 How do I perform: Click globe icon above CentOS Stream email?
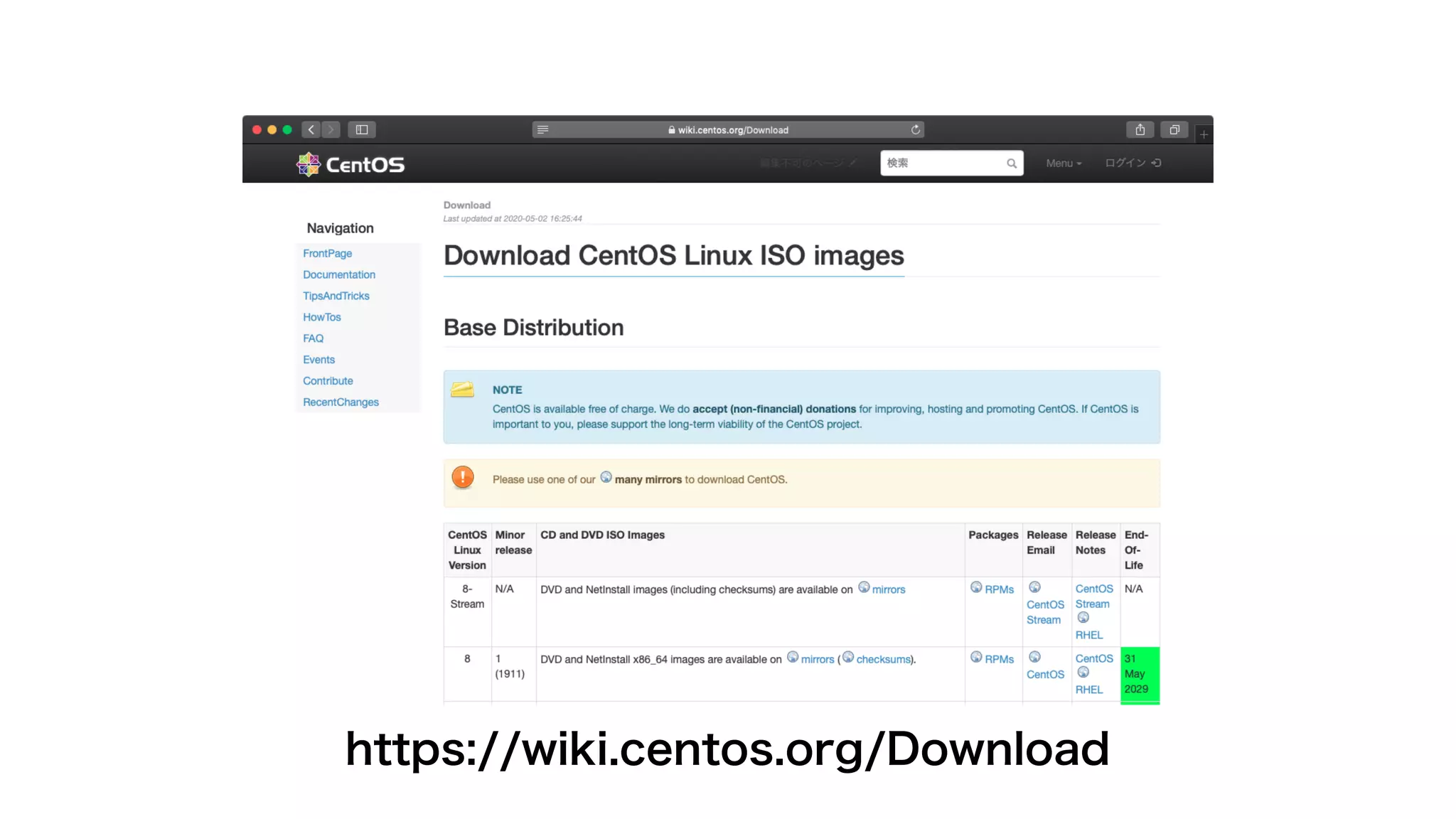[x=1034, y=587]
